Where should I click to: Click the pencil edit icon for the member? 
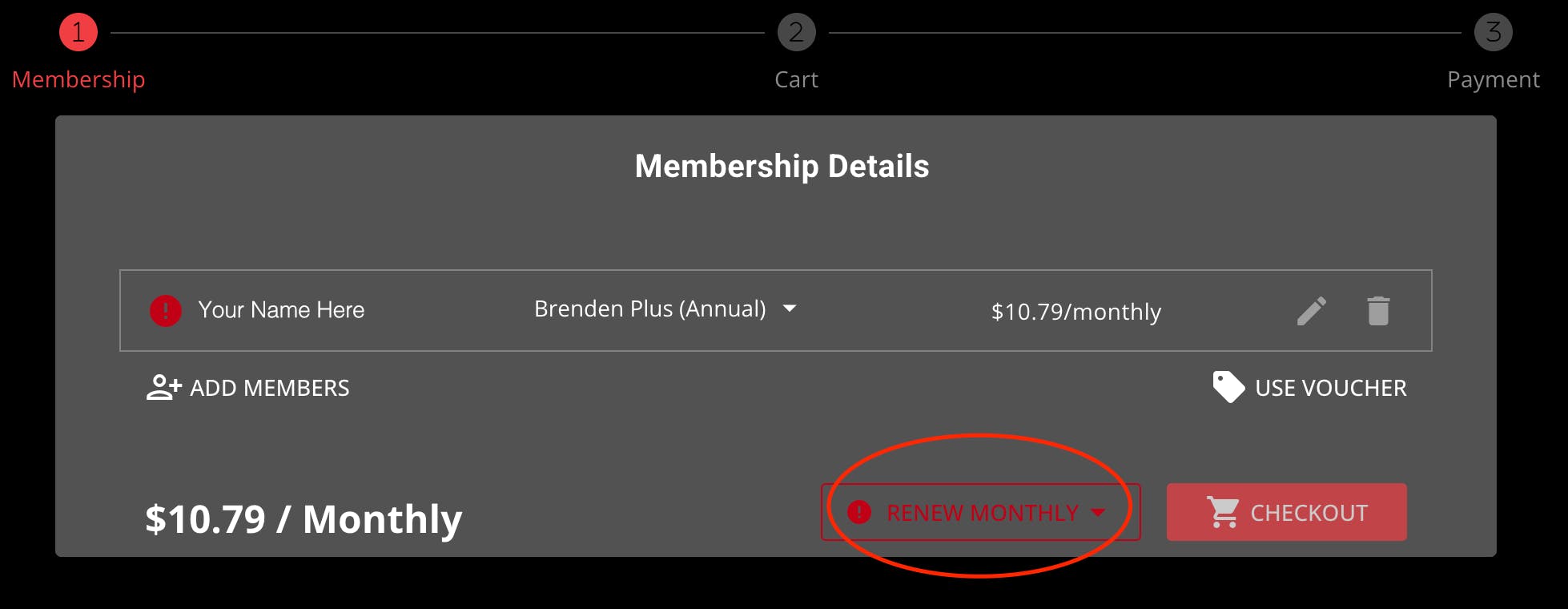click(x=1311, y=311)
